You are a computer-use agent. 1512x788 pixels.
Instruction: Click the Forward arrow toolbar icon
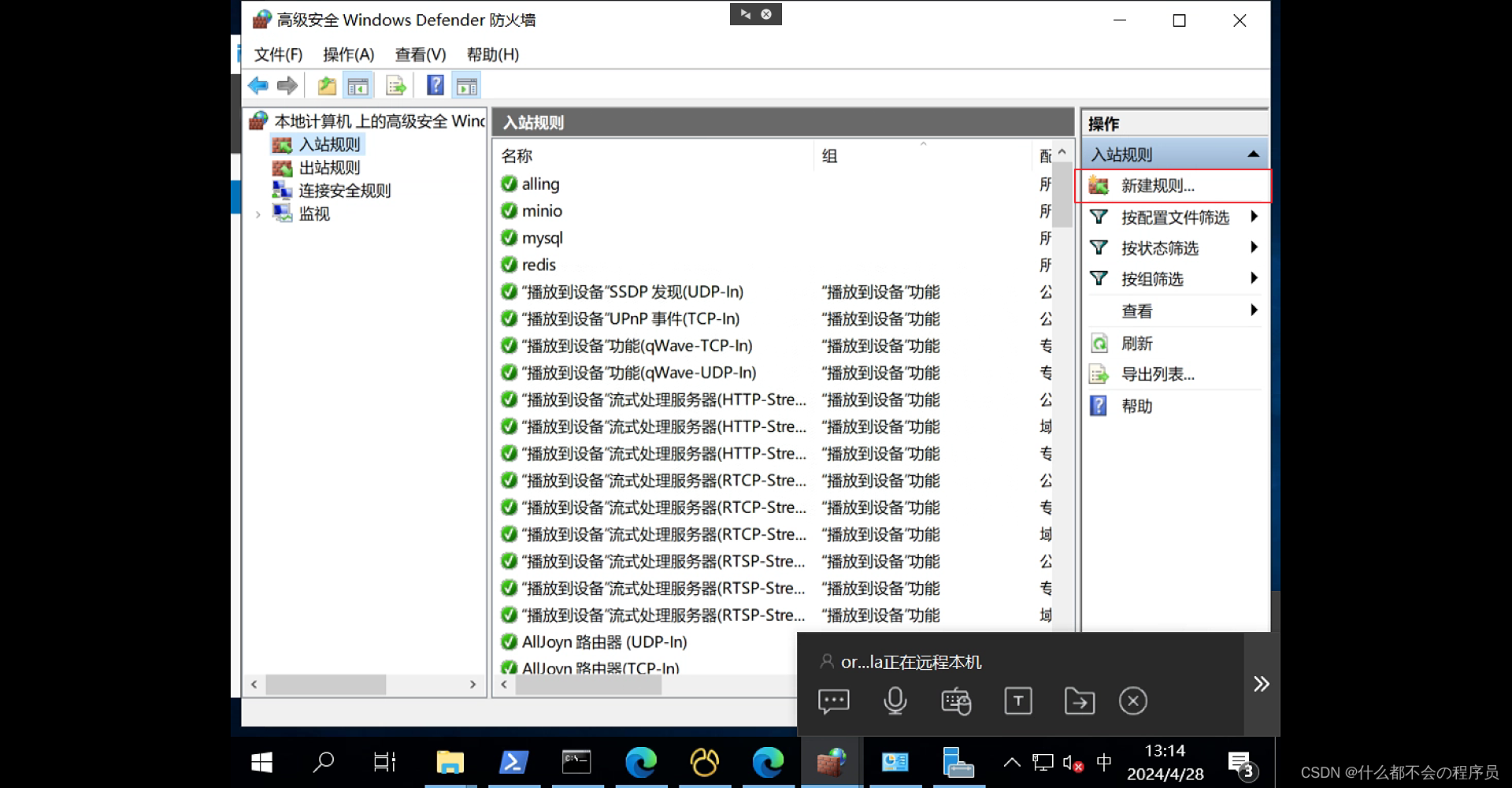(287, 86)
